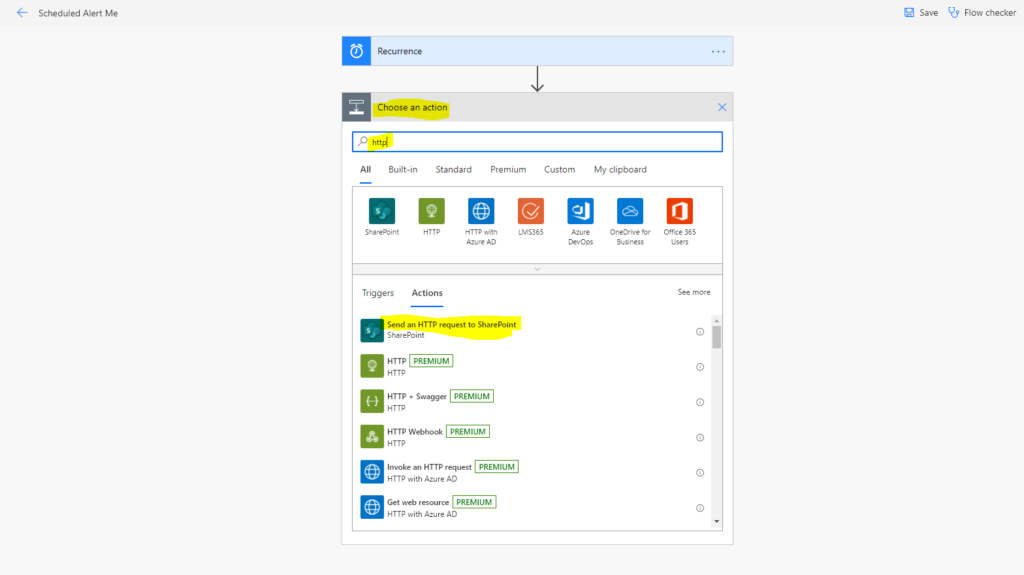This screenshot has height=575, width=1024.
Task: Show info for Invoke an HTTP request
Action: click(x=699, y=473)
